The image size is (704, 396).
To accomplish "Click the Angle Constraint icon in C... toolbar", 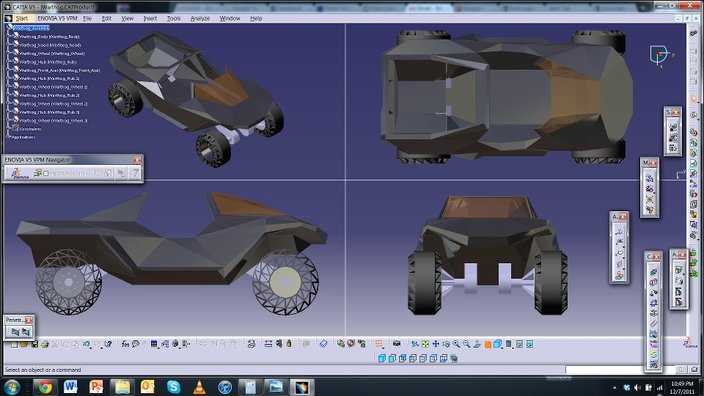I will 654,303.
